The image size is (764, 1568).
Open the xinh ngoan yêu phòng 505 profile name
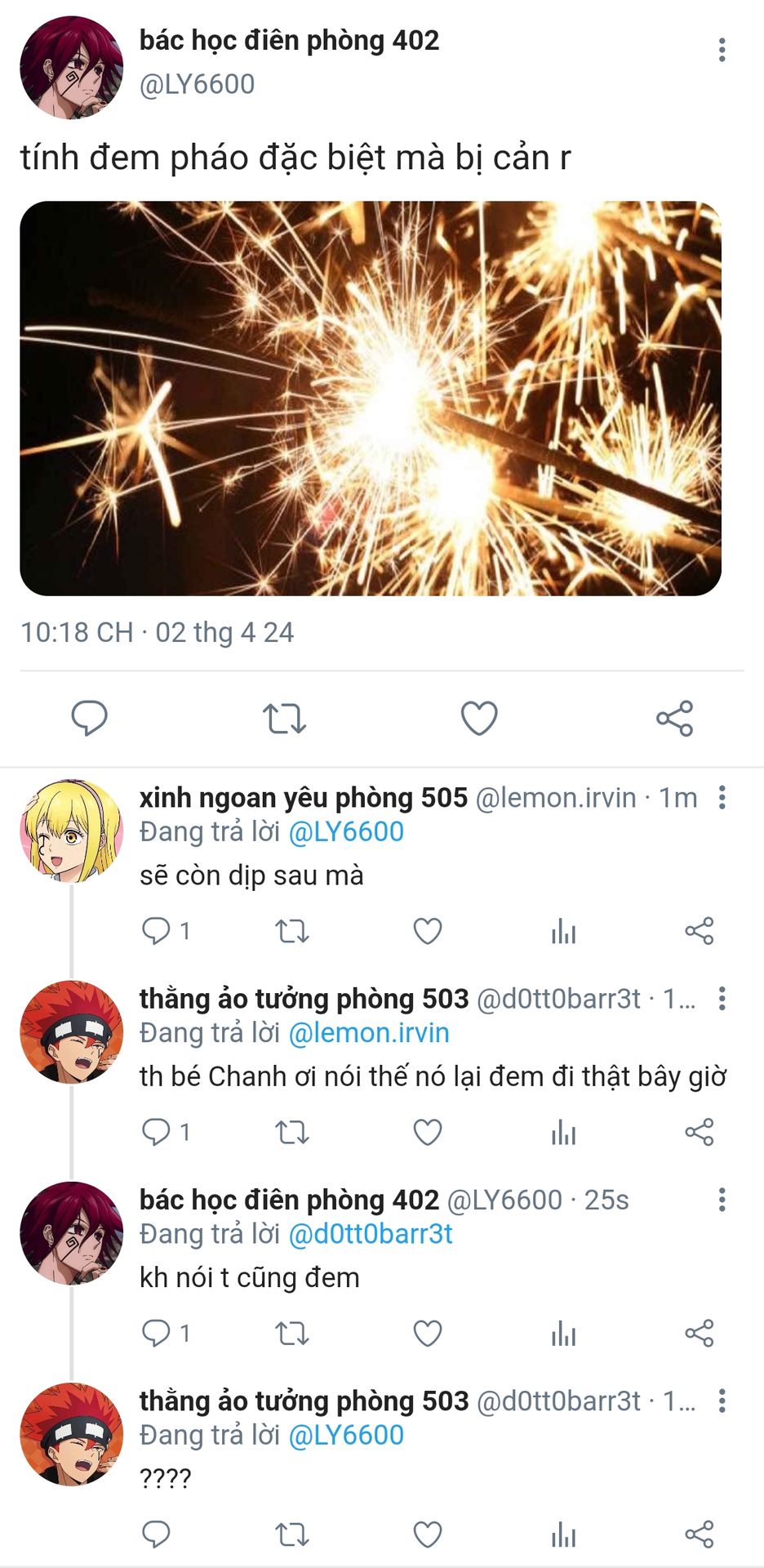[x=304, y=798]
